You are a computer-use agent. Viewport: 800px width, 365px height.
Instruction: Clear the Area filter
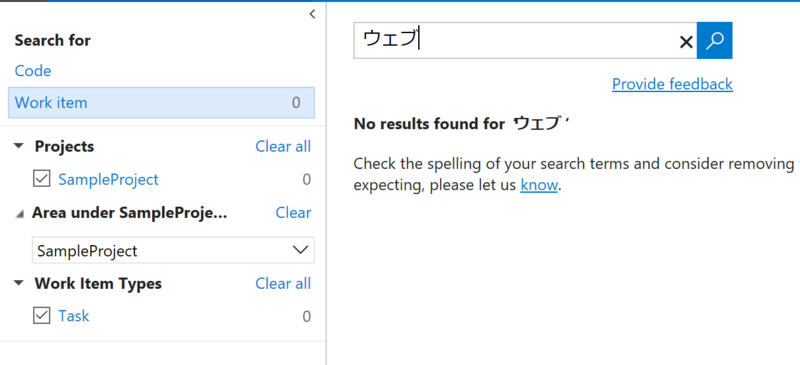293,213
